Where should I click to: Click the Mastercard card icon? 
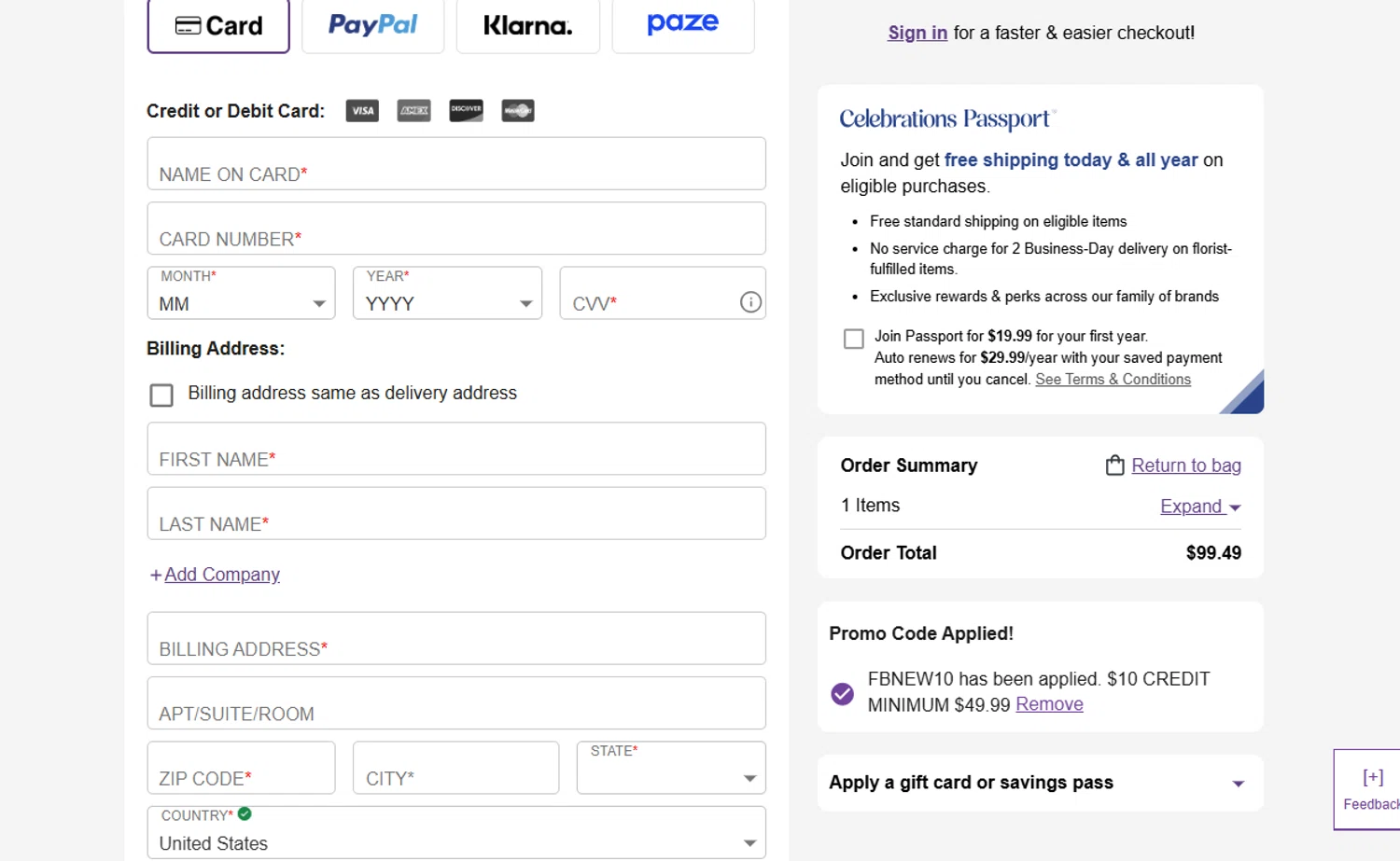[518, 111]
